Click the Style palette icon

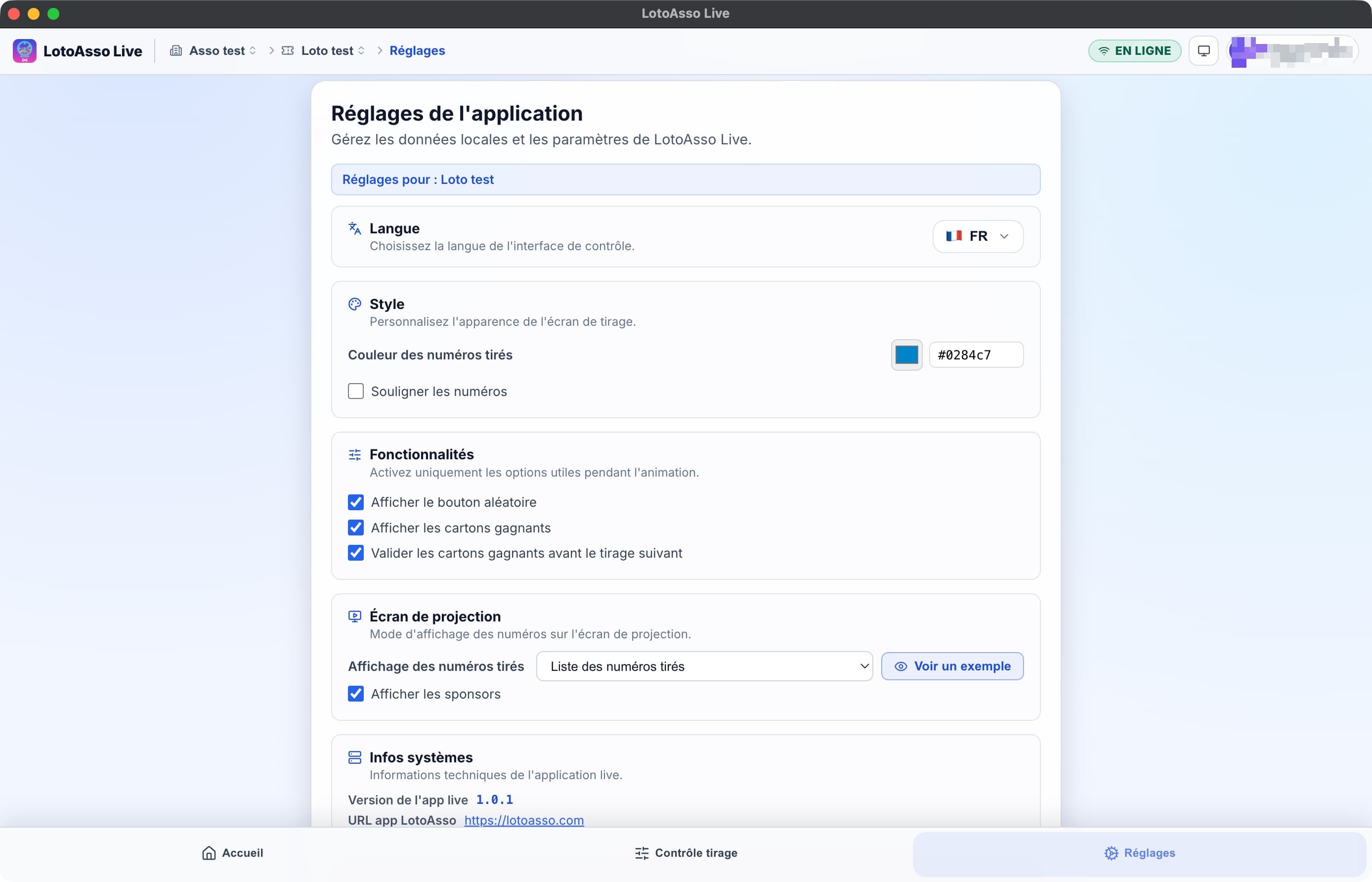pyautogui.click(x=354, y=304)
